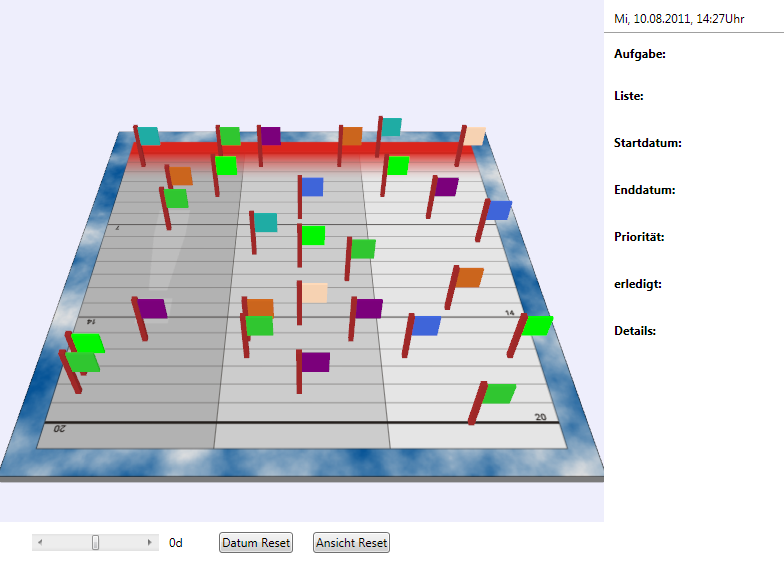
Task: Select the leftmost teal flag on the red strip
Action: click(149, 136)
